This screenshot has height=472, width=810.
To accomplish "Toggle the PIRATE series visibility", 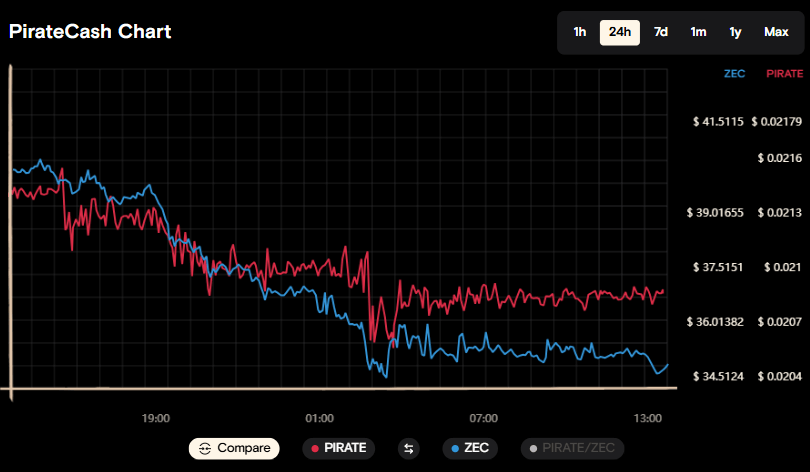I will [339, 448].
